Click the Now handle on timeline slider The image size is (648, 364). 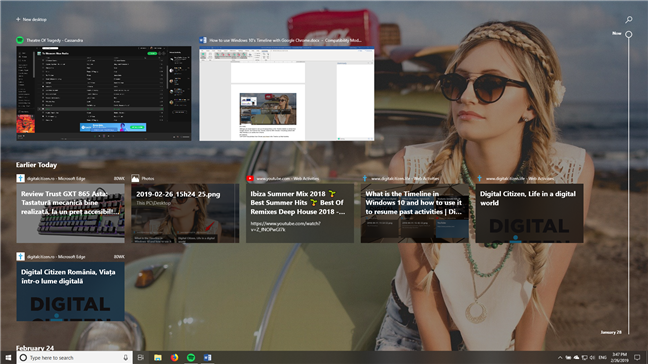click(x=629, y=34)
